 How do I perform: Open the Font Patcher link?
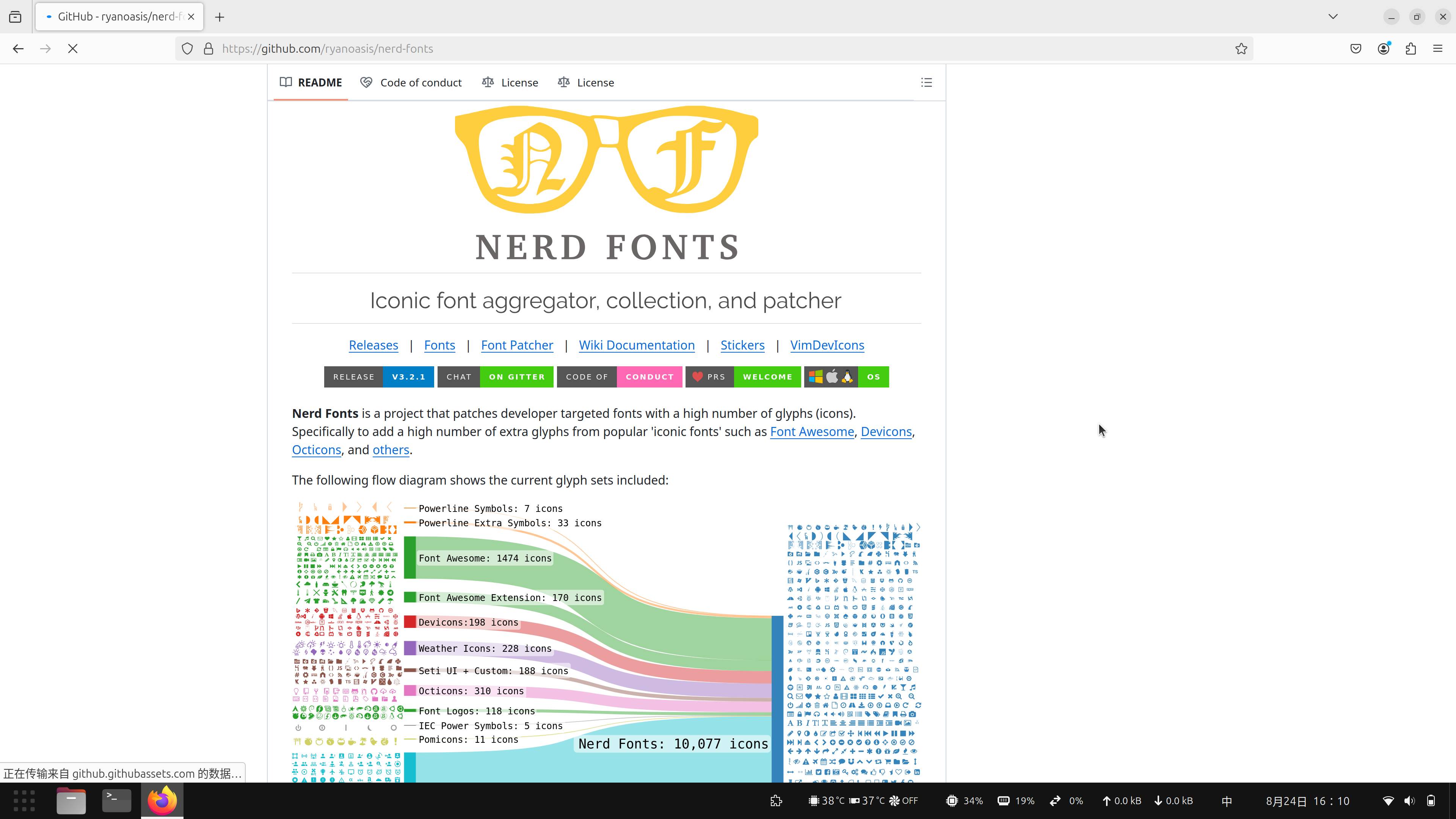point(517,345)
